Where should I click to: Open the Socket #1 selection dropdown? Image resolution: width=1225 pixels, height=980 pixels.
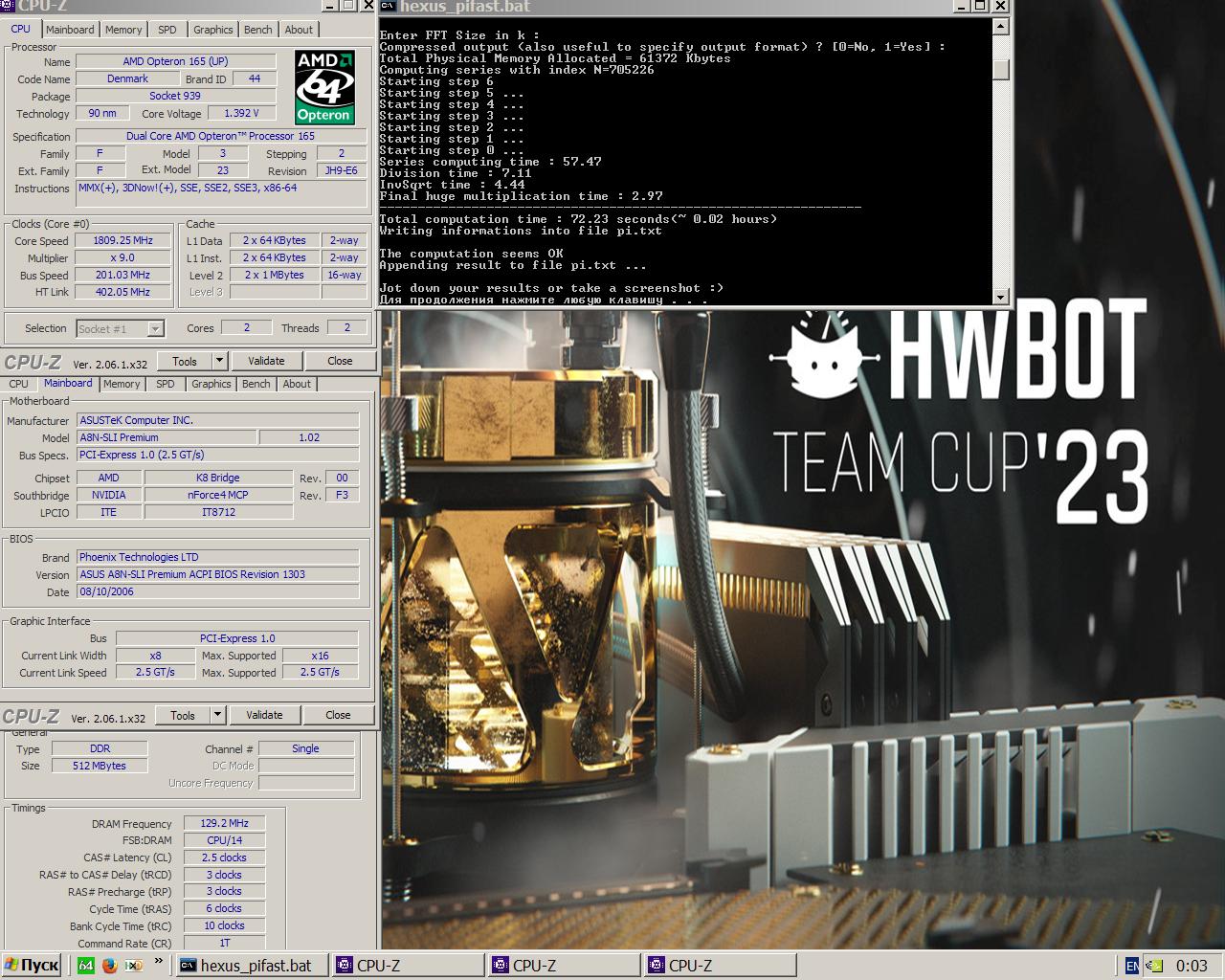click(120, 329)
